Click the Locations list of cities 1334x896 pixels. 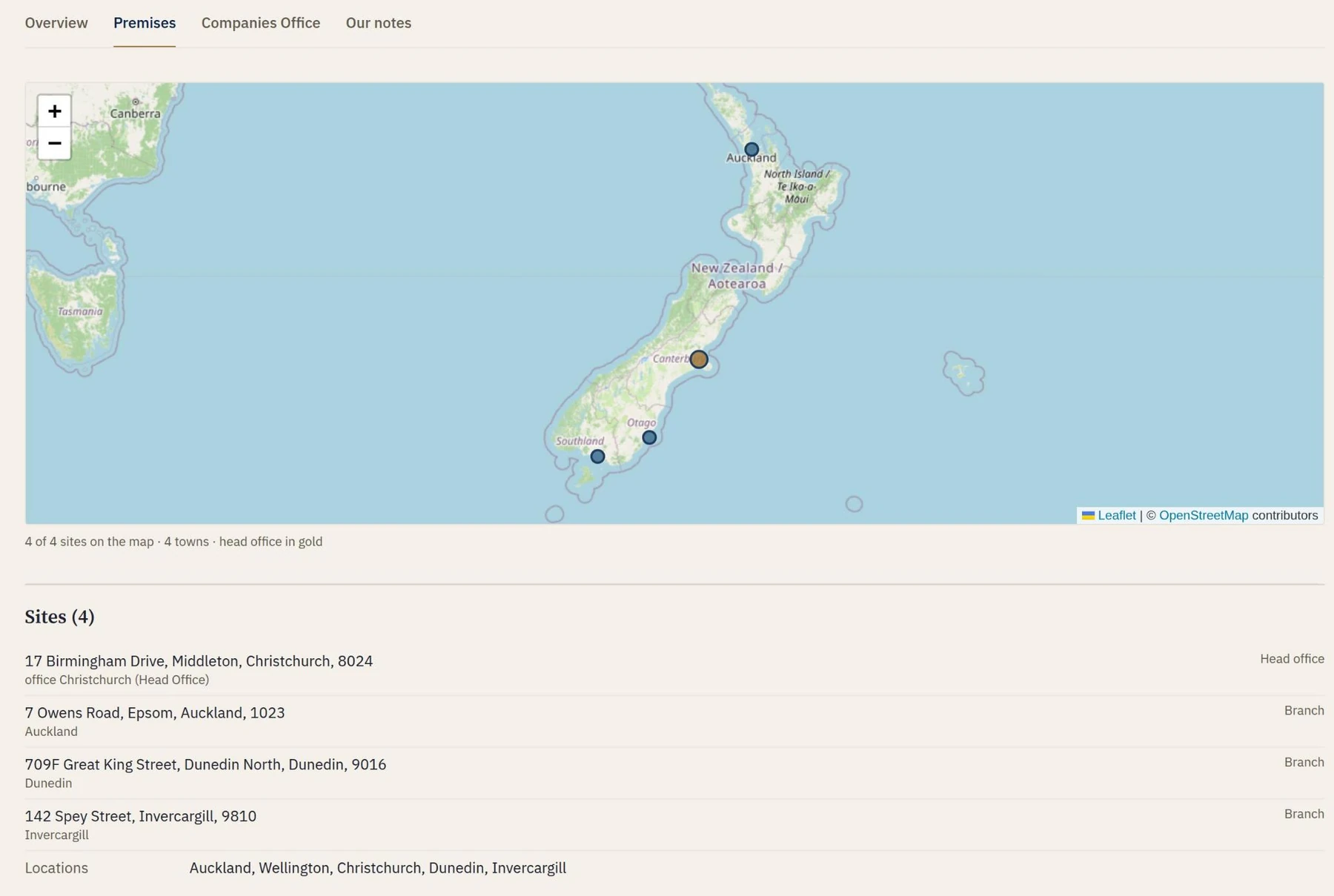377,868
